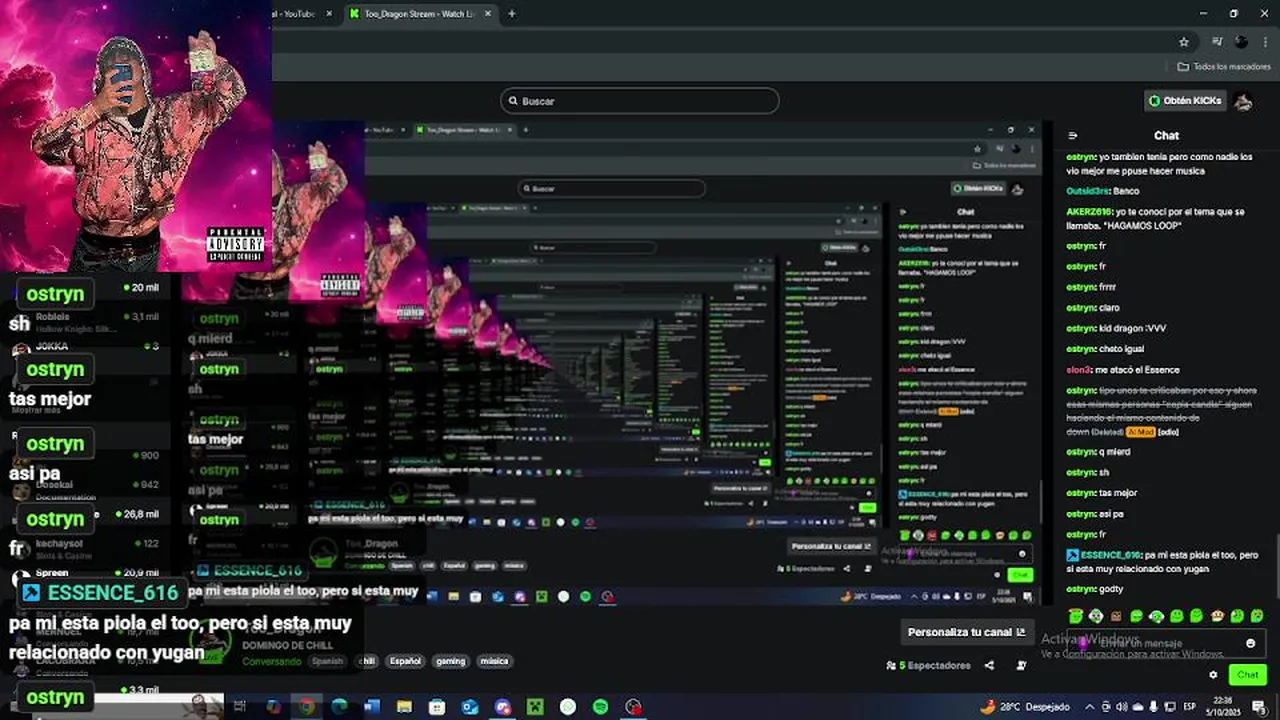Open the Chrome profile avatar

[x=1241, y=42]
